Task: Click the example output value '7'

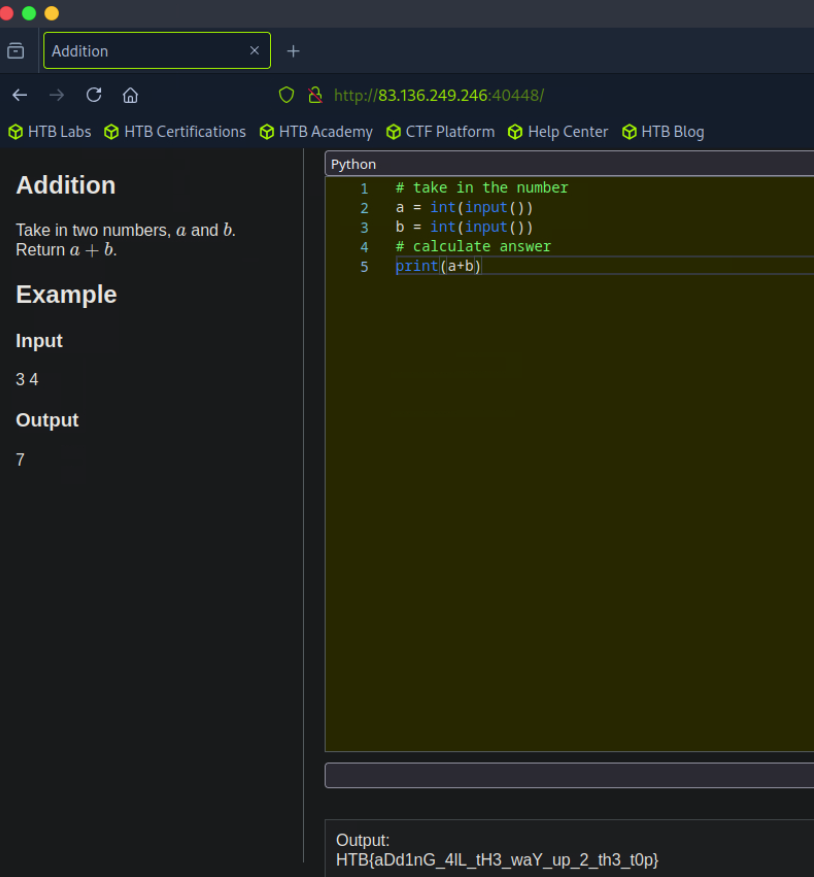Action: [x=20, y=460]
